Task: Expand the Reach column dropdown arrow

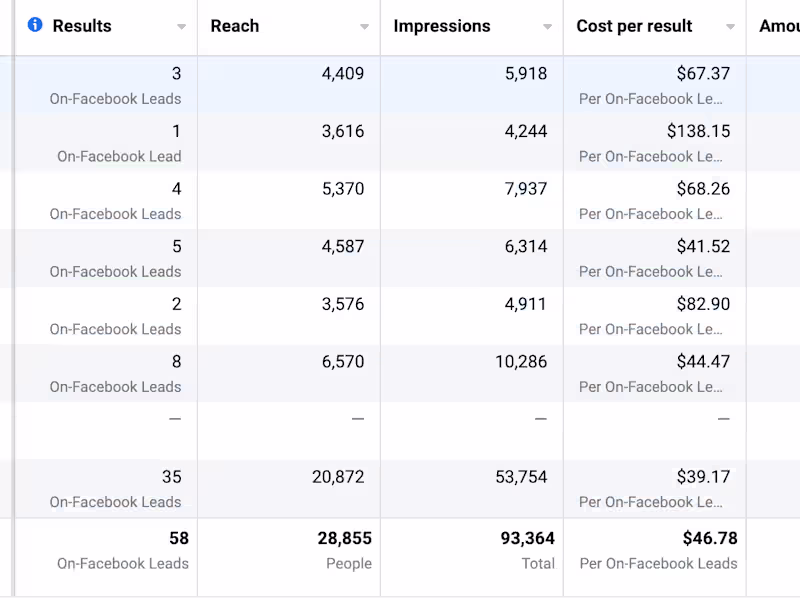Action: click(x=364, y=27)
